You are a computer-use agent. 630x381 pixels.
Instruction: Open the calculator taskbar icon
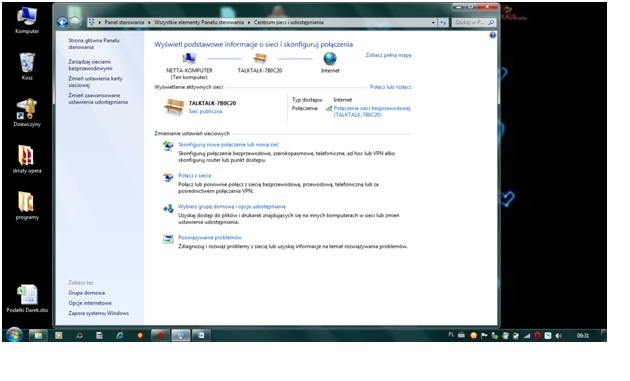(99, 335)
